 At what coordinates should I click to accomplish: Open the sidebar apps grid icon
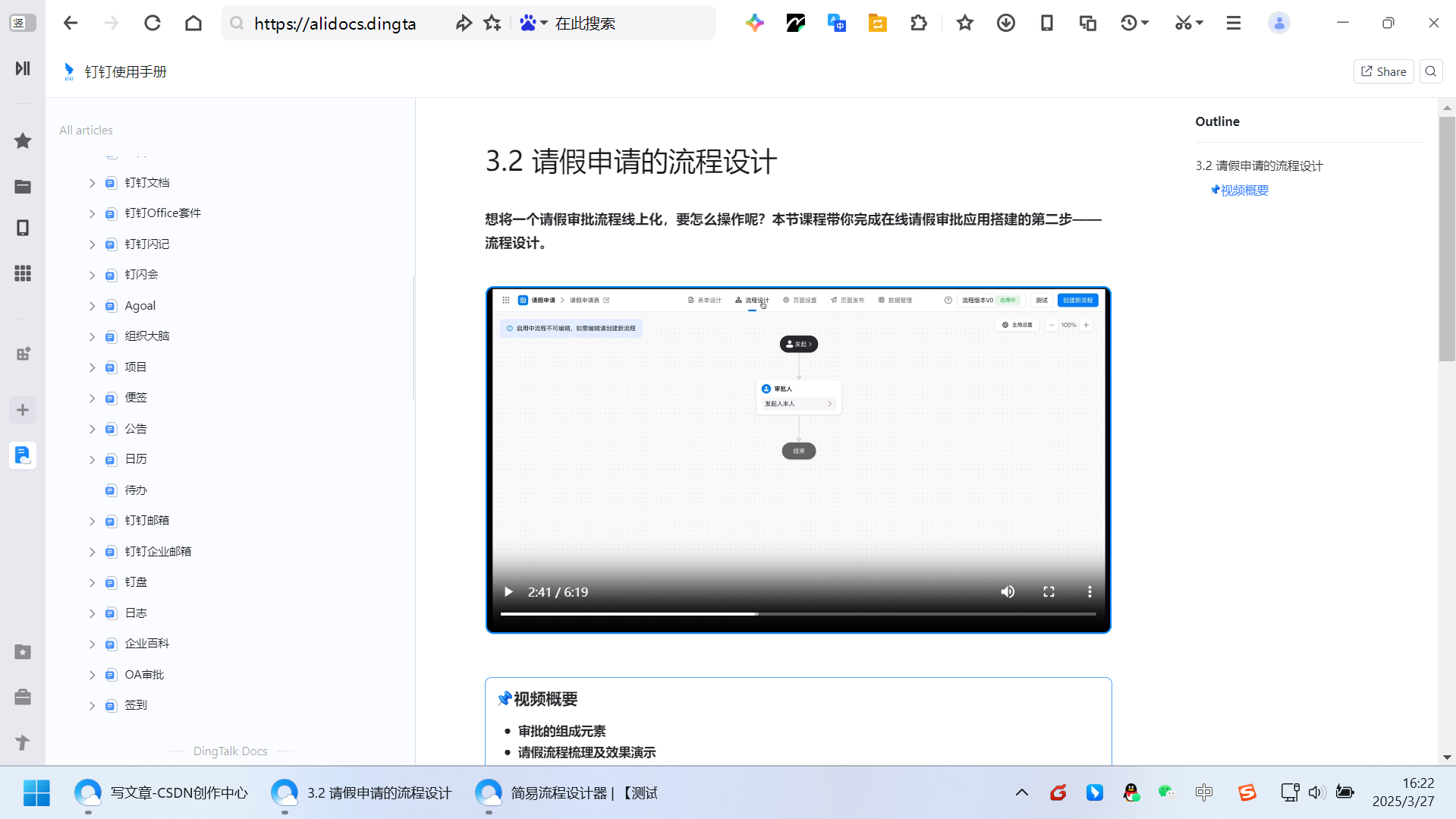pyautogui.click(x=23, y=273)
